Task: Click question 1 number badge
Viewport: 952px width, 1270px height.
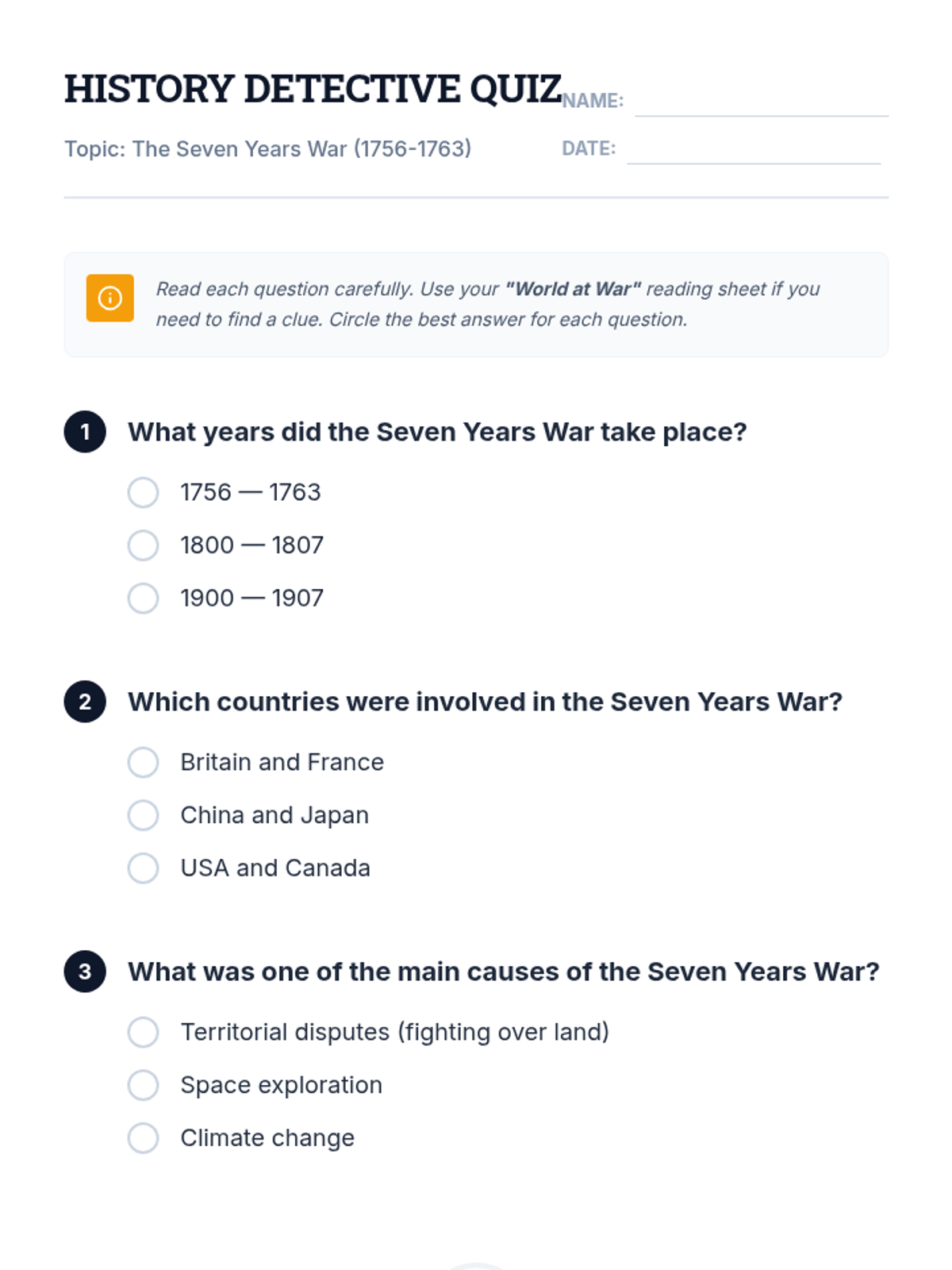Action: click(x=85, y=432)
